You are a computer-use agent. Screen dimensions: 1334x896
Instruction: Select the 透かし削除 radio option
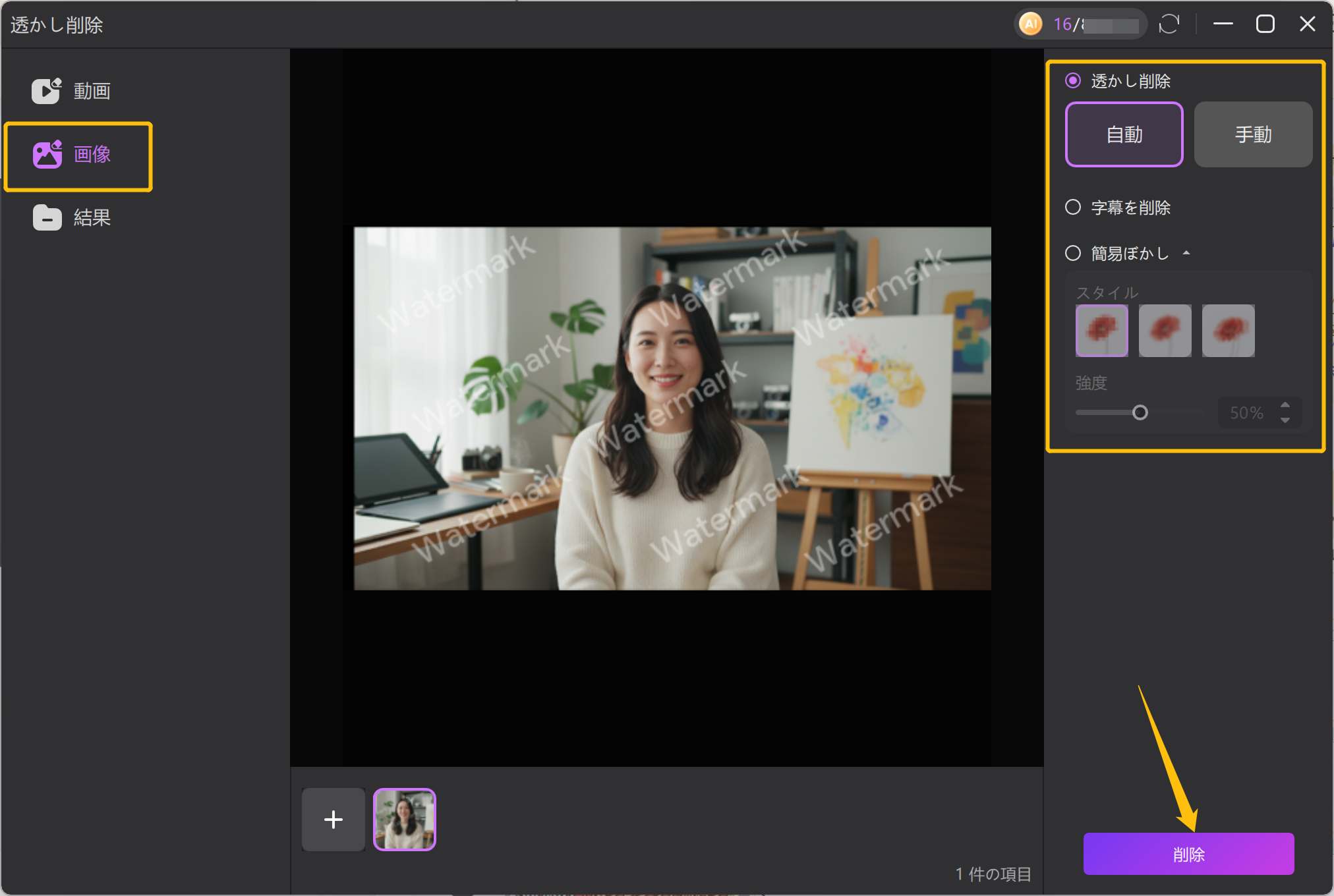1073,80
